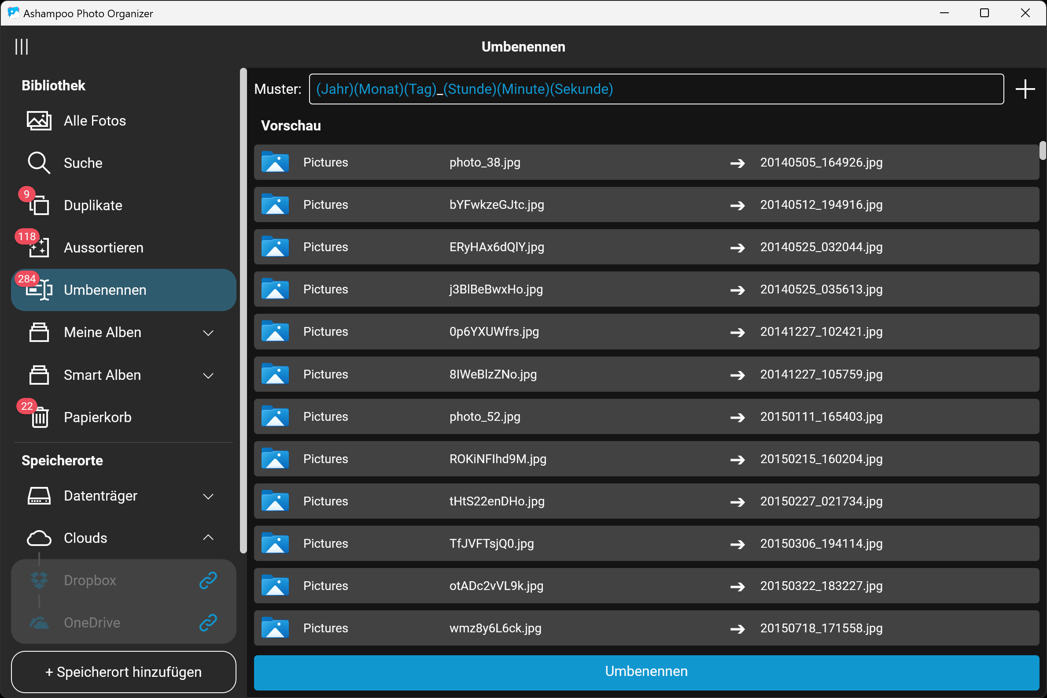Screen dimensions: 1047x698
Task: Minimize the Ashampoo Photo Organizer window
Action: [x=944, y=13]
